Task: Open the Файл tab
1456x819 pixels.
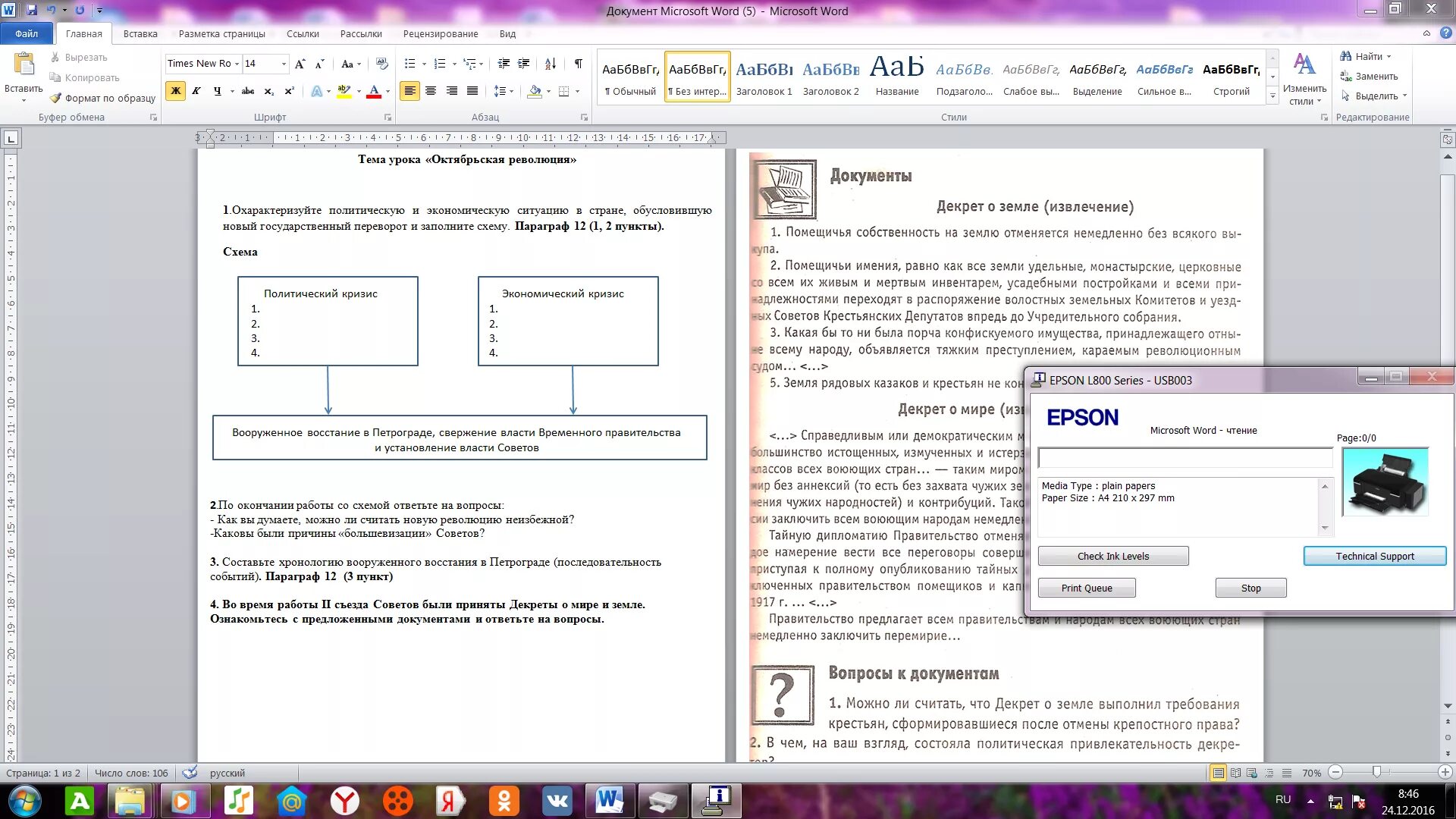Action: [27, 33]
